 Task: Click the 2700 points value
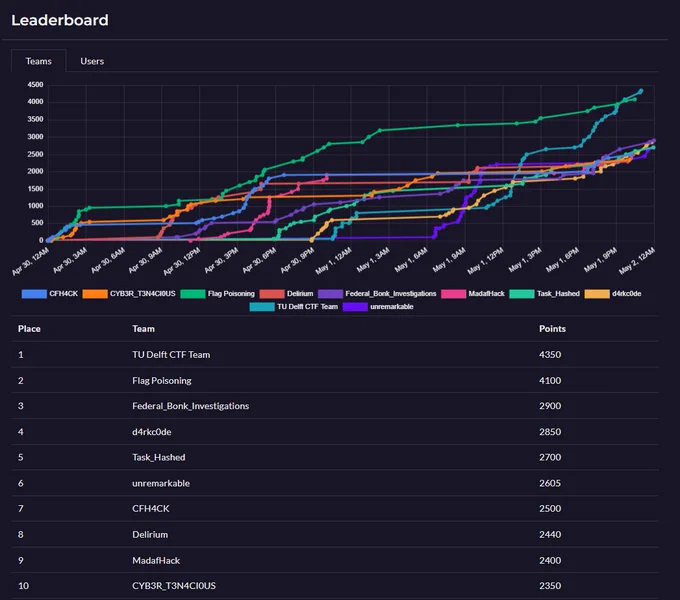(x=550, y=457)
